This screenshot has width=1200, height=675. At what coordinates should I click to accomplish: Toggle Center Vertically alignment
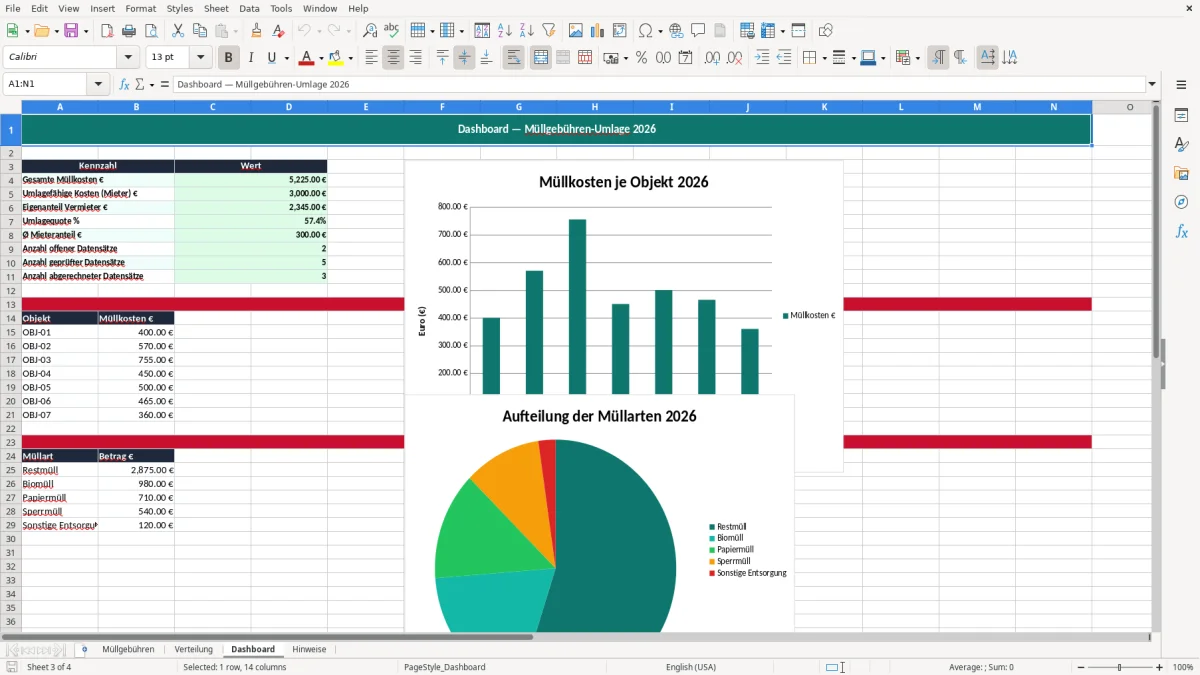tap(464, 58)
